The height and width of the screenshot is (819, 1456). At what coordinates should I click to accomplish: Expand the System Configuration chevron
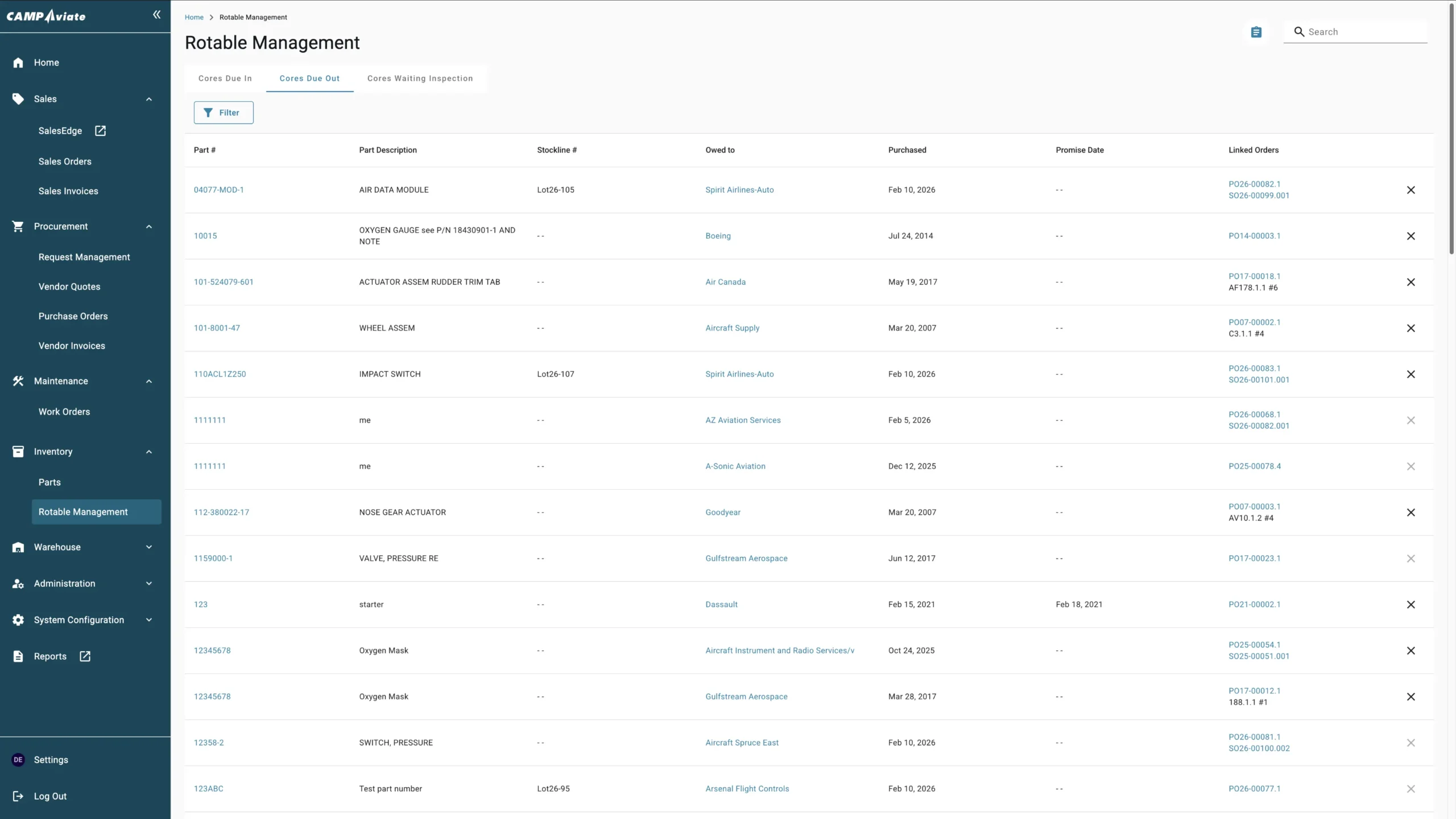pos(149,620)
